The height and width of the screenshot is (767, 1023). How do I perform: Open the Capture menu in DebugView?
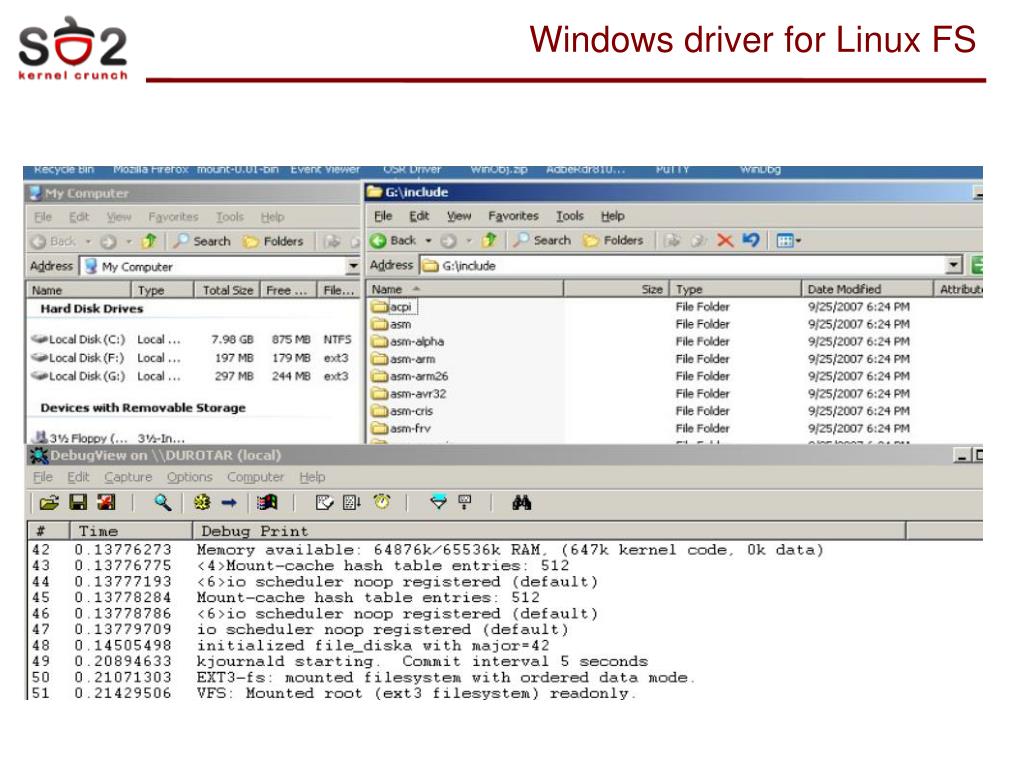click(129, 477)
